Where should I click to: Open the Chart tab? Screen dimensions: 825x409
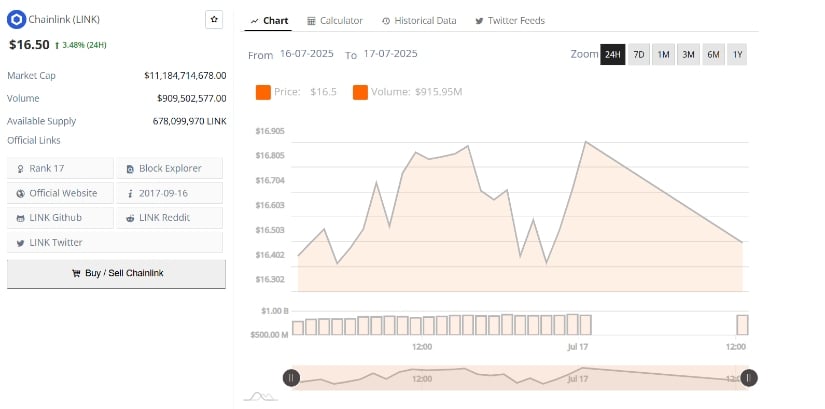[x=269, y=21]
